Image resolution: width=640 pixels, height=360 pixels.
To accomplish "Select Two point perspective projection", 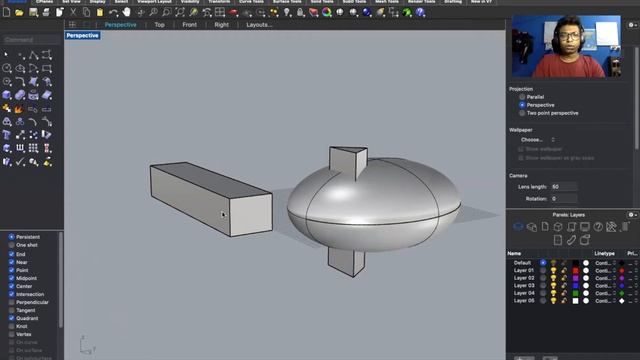I will click(522, 113).
